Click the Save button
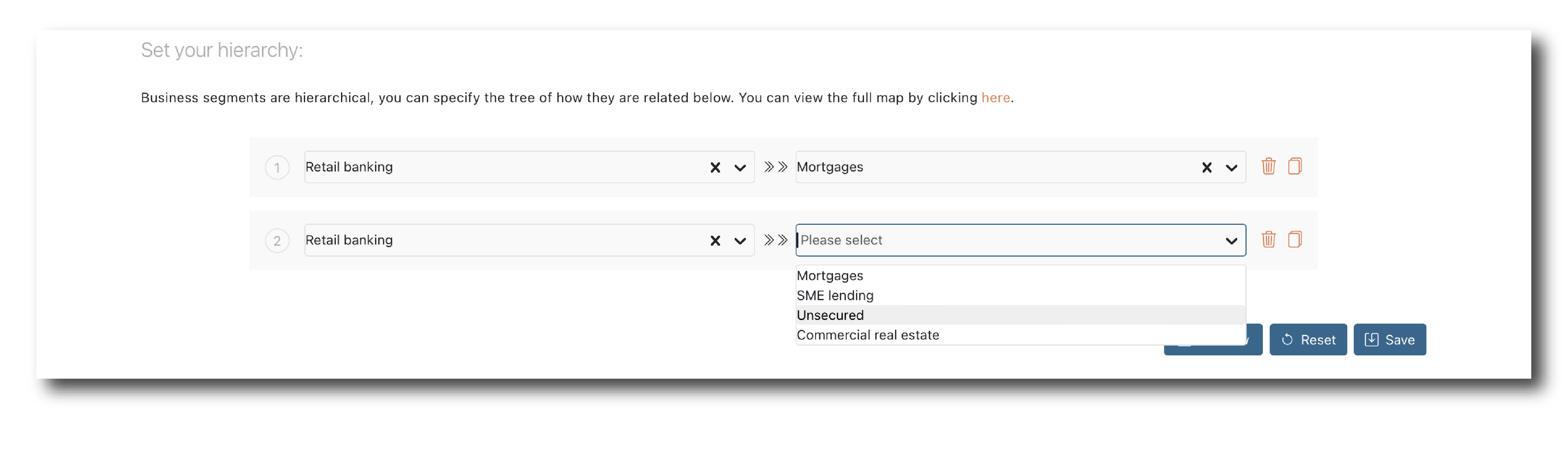 pos(1390,340)
